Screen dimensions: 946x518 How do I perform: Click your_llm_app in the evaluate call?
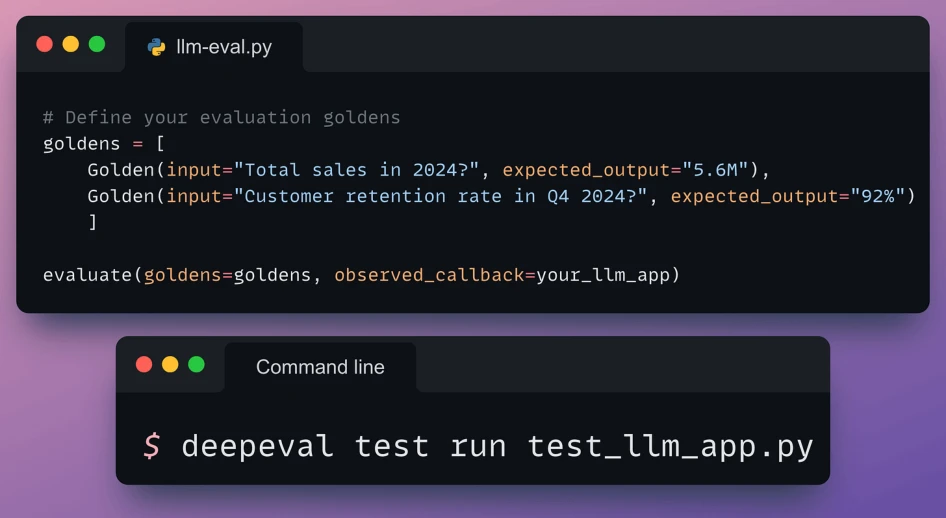[603, 276]
